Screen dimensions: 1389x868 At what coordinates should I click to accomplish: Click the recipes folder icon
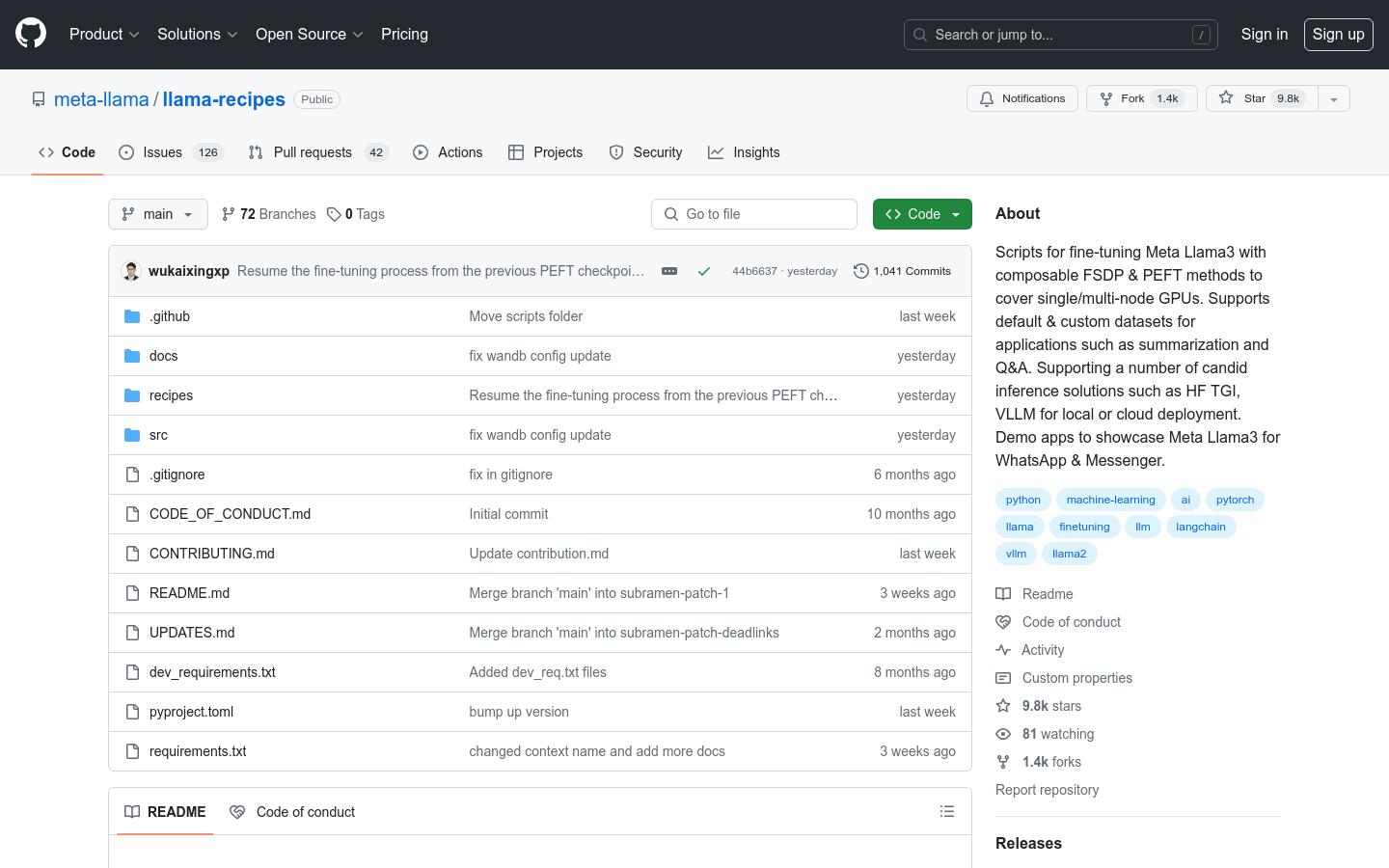[x=132, y=395]
